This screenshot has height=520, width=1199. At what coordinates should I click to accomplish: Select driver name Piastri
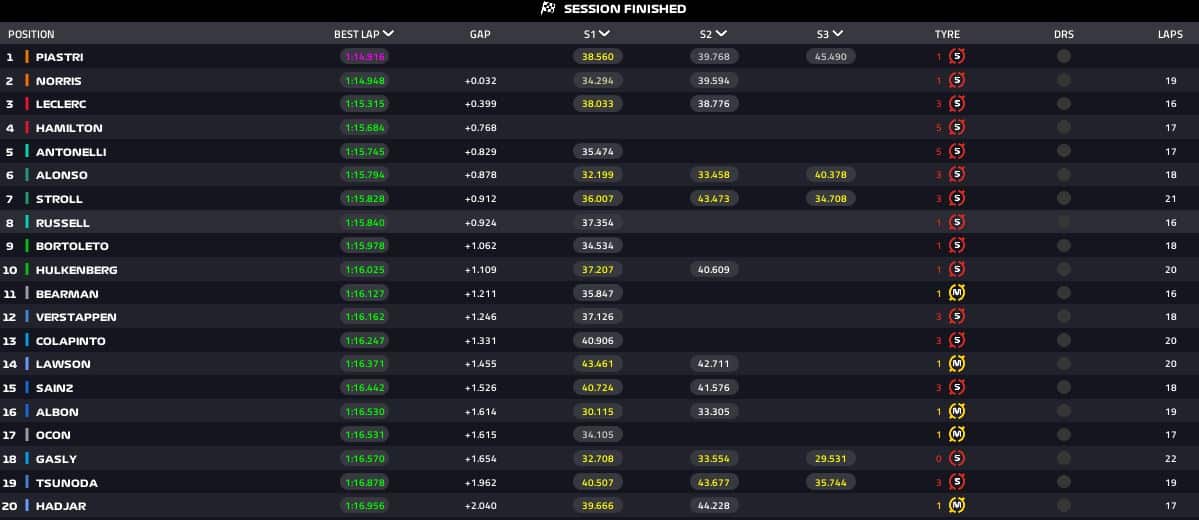[x=60, y=57]
